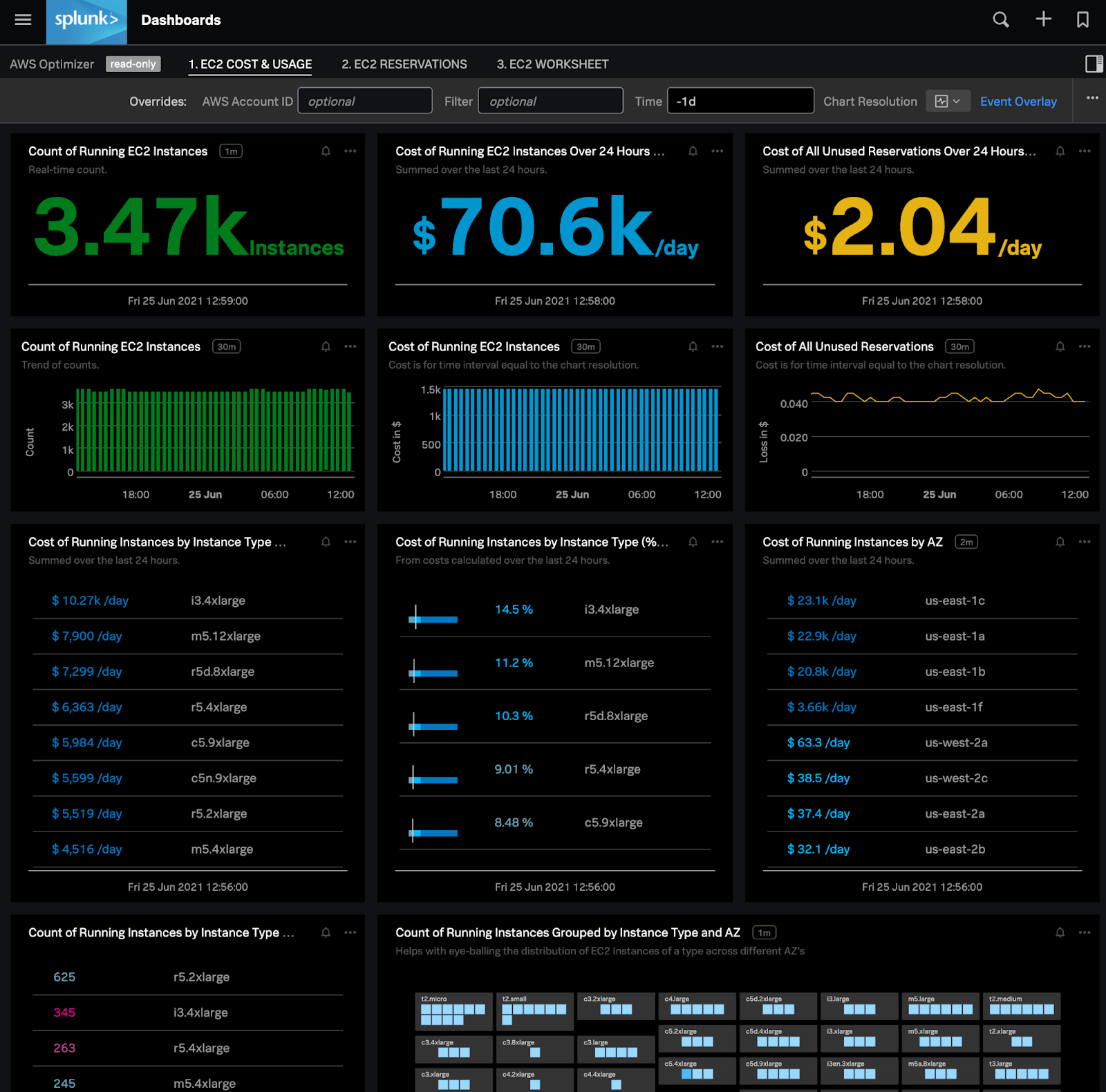Click the 14.5 % i3.4xlarge percentage

pos(514,610)
